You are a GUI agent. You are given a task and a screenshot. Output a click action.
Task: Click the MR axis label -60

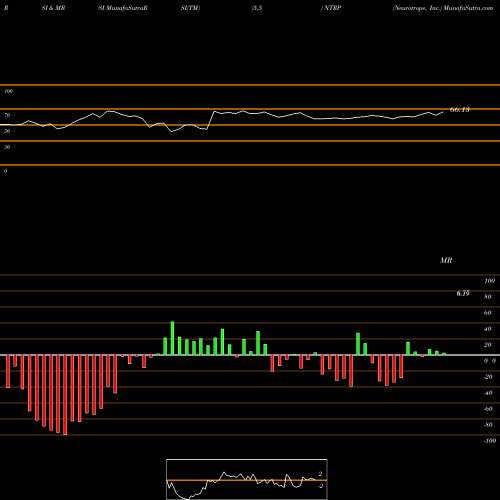pos(488,409)
